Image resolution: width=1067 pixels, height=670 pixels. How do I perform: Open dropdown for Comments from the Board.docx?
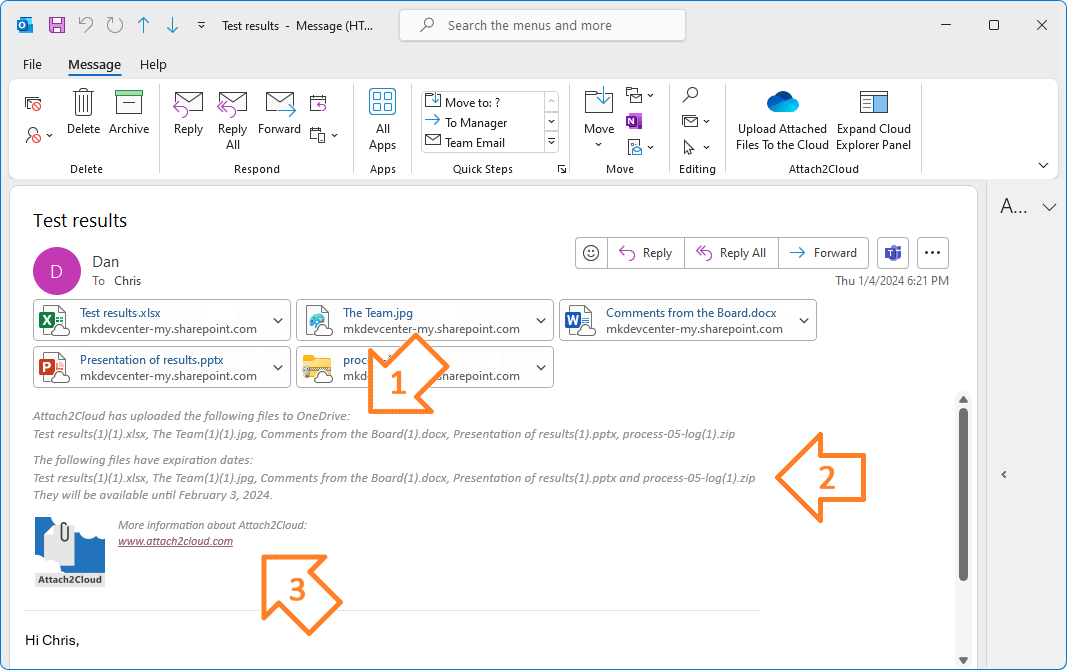coord(804,320)
